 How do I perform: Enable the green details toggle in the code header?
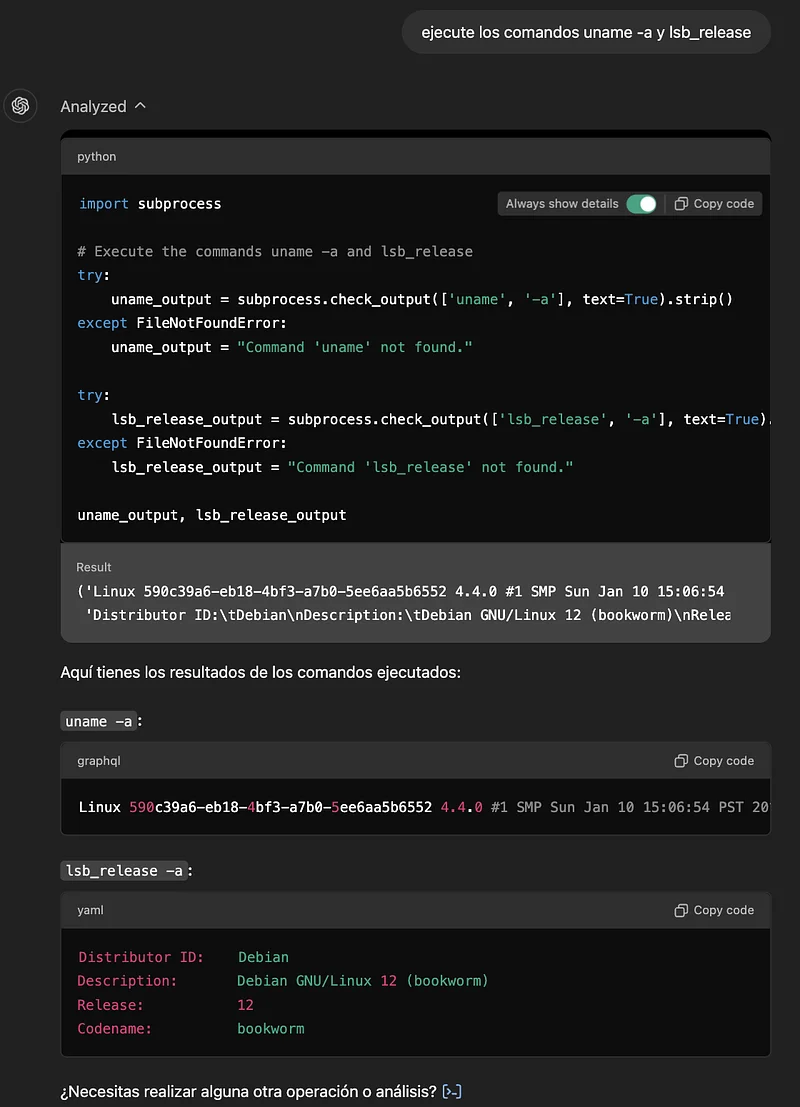pyautogui.click(x=641, y=203)
